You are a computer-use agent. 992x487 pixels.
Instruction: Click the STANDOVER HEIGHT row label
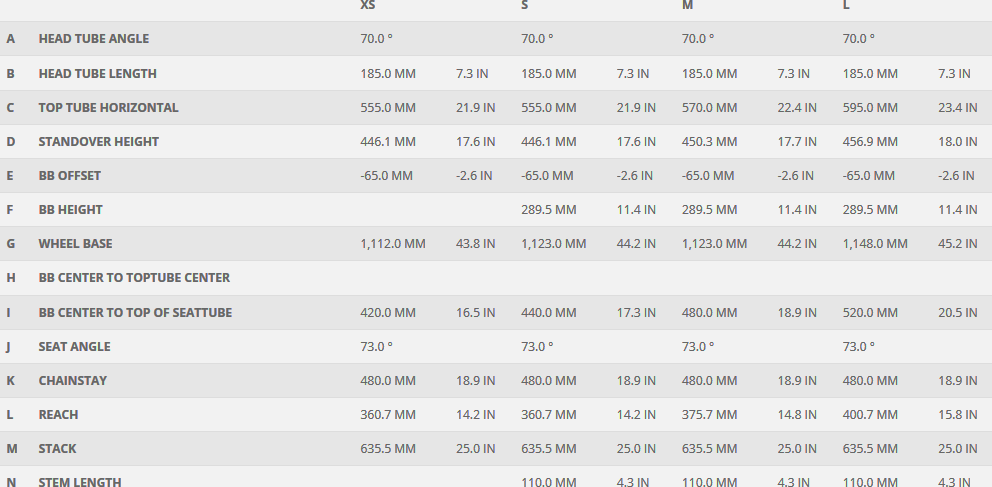coord(98,142)
